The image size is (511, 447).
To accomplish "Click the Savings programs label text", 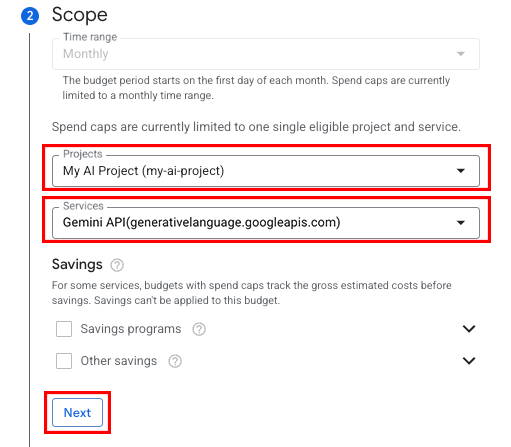I will (131, 329).
